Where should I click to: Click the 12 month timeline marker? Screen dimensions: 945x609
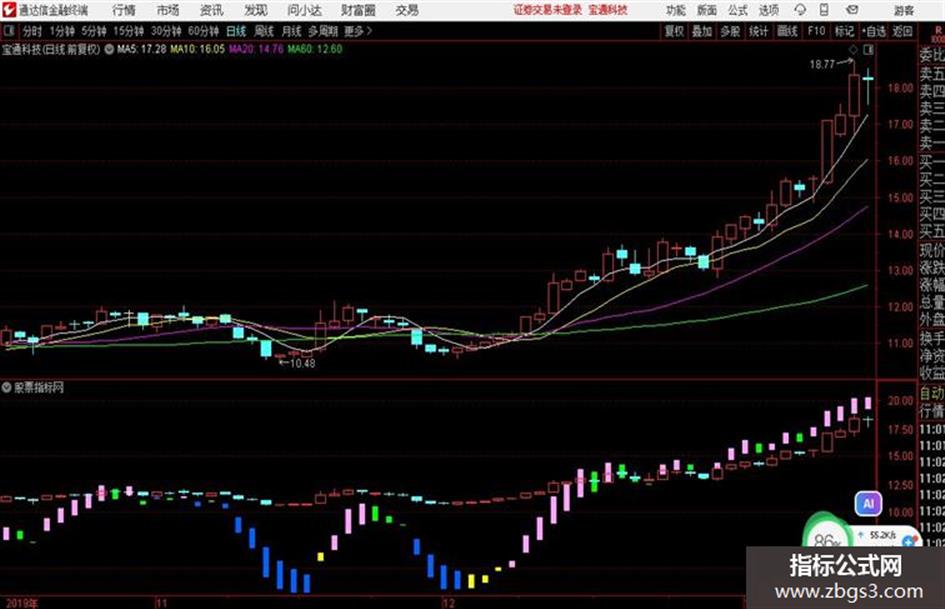pyautogui.click(x=448, y=603)
